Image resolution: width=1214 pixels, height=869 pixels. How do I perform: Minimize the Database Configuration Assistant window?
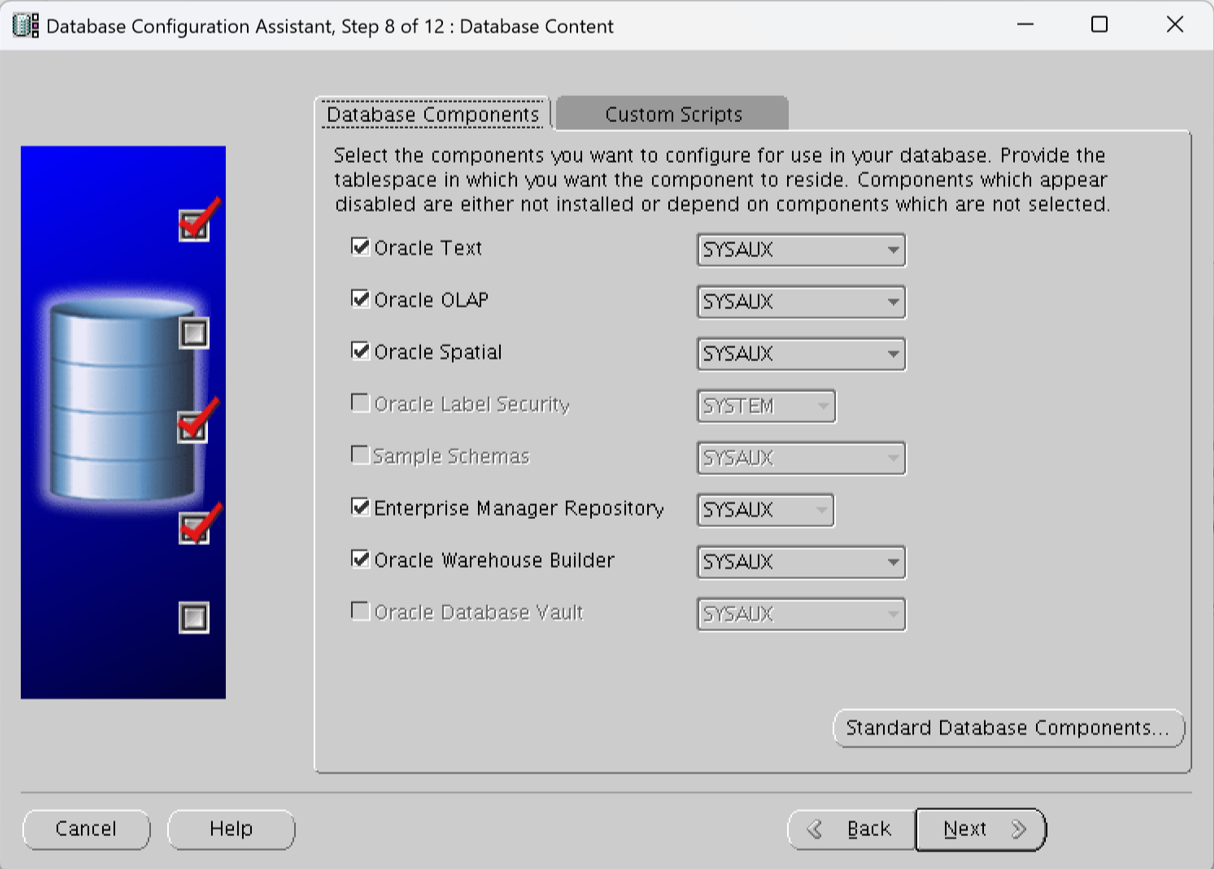1025,25
